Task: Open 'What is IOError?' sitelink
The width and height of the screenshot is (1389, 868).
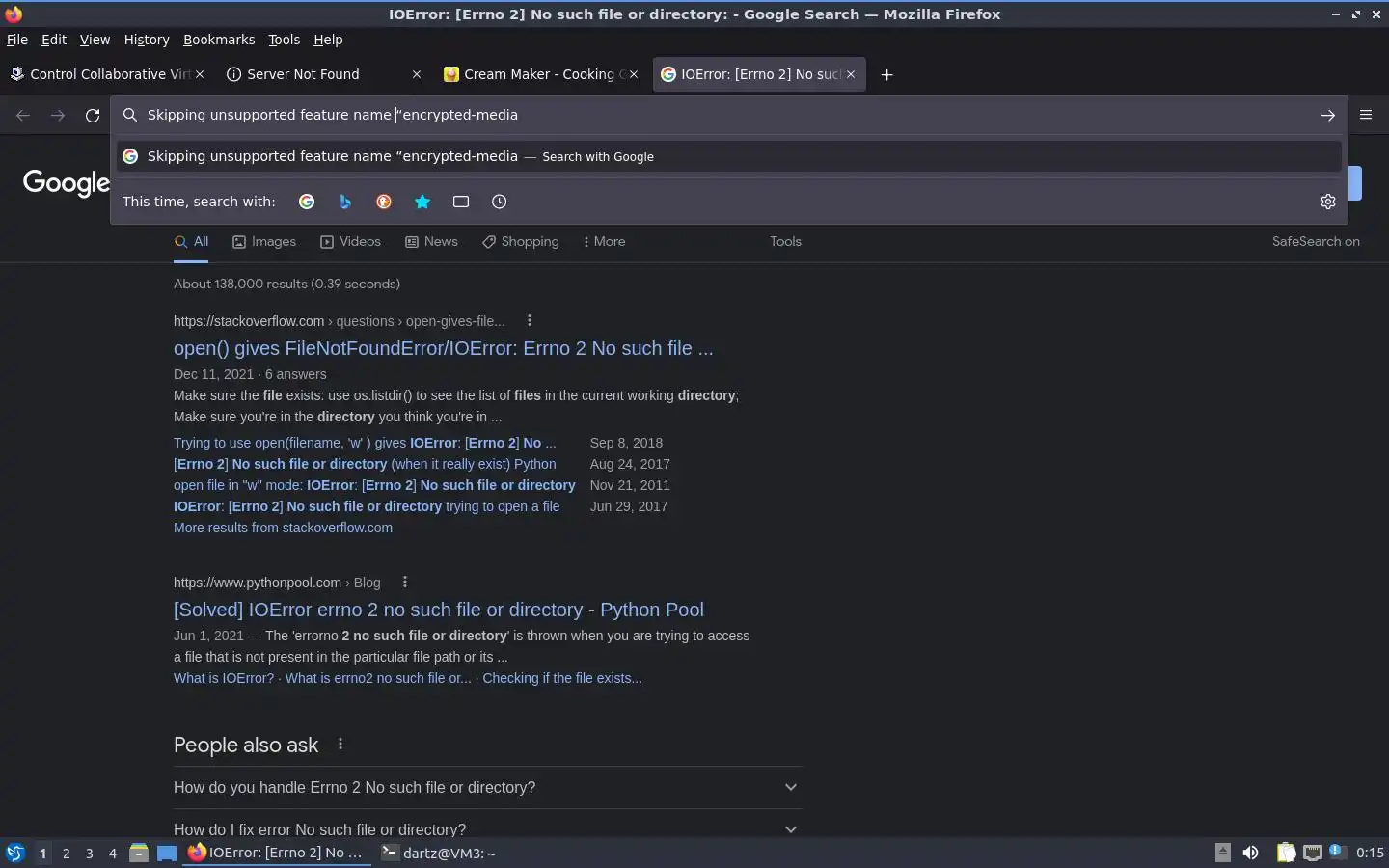Action: [x=224, y=678]
